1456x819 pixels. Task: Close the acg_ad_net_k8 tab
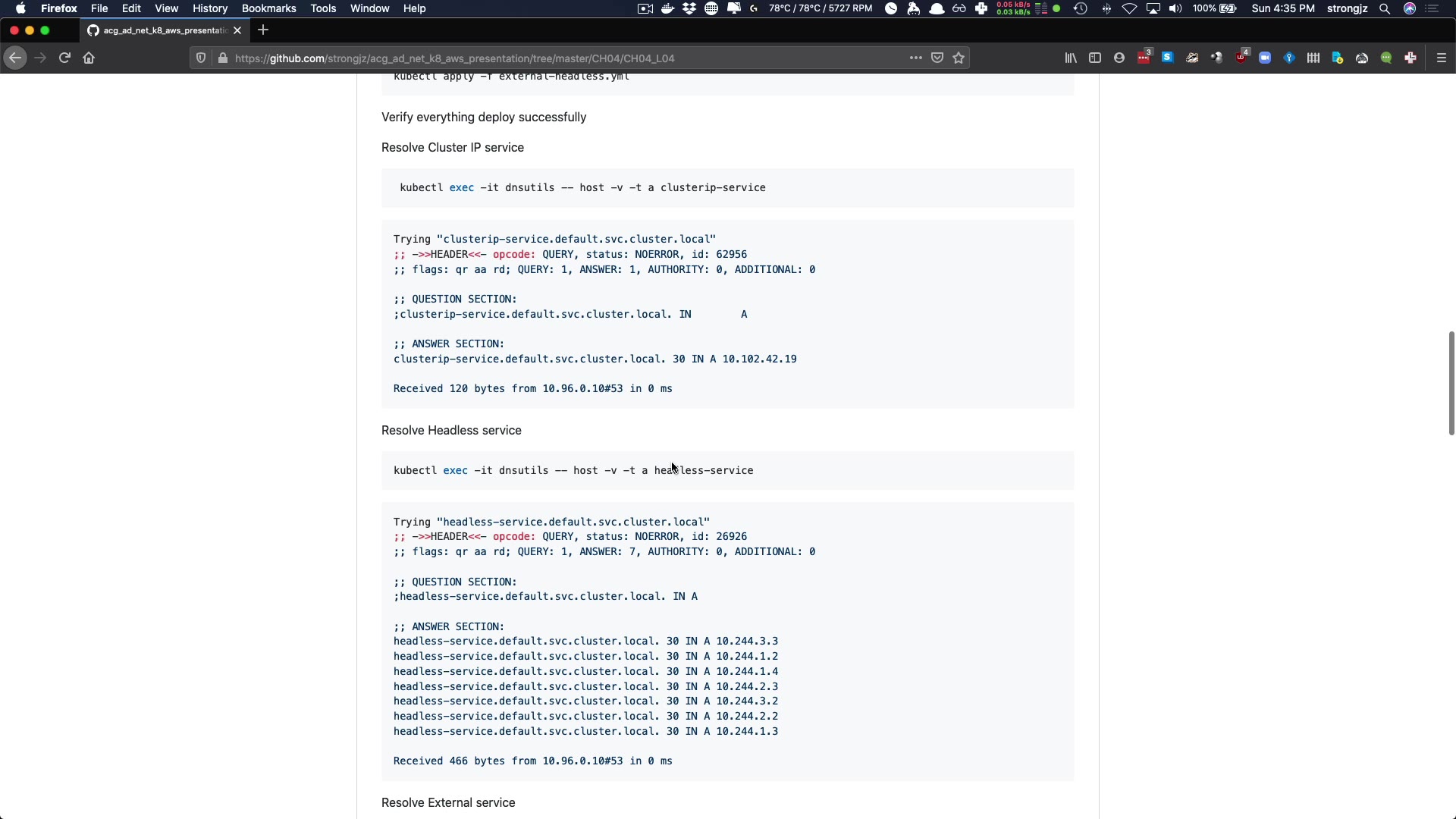click(237, 30)
